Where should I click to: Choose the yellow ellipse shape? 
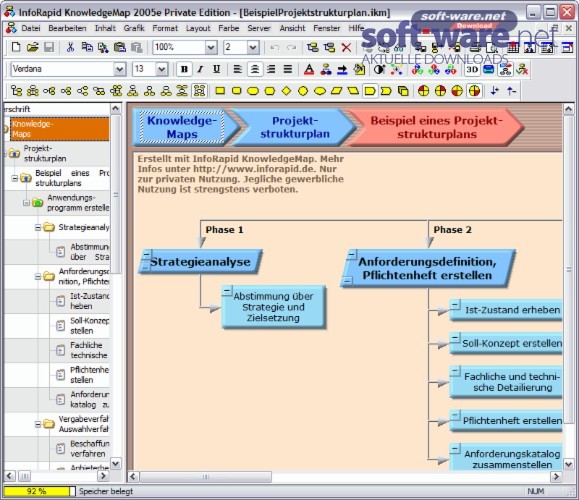(320, 91)
